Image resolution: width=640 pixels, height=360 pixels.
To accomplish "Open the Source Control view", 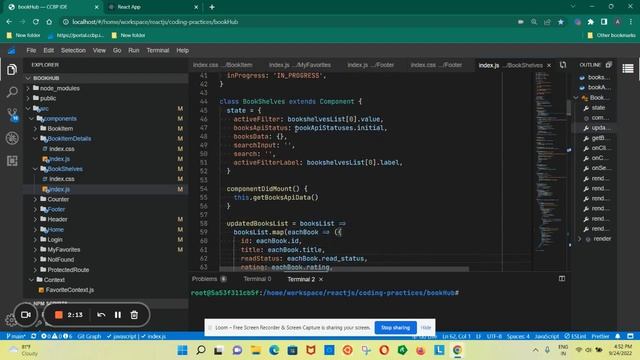I will point(12,115).
